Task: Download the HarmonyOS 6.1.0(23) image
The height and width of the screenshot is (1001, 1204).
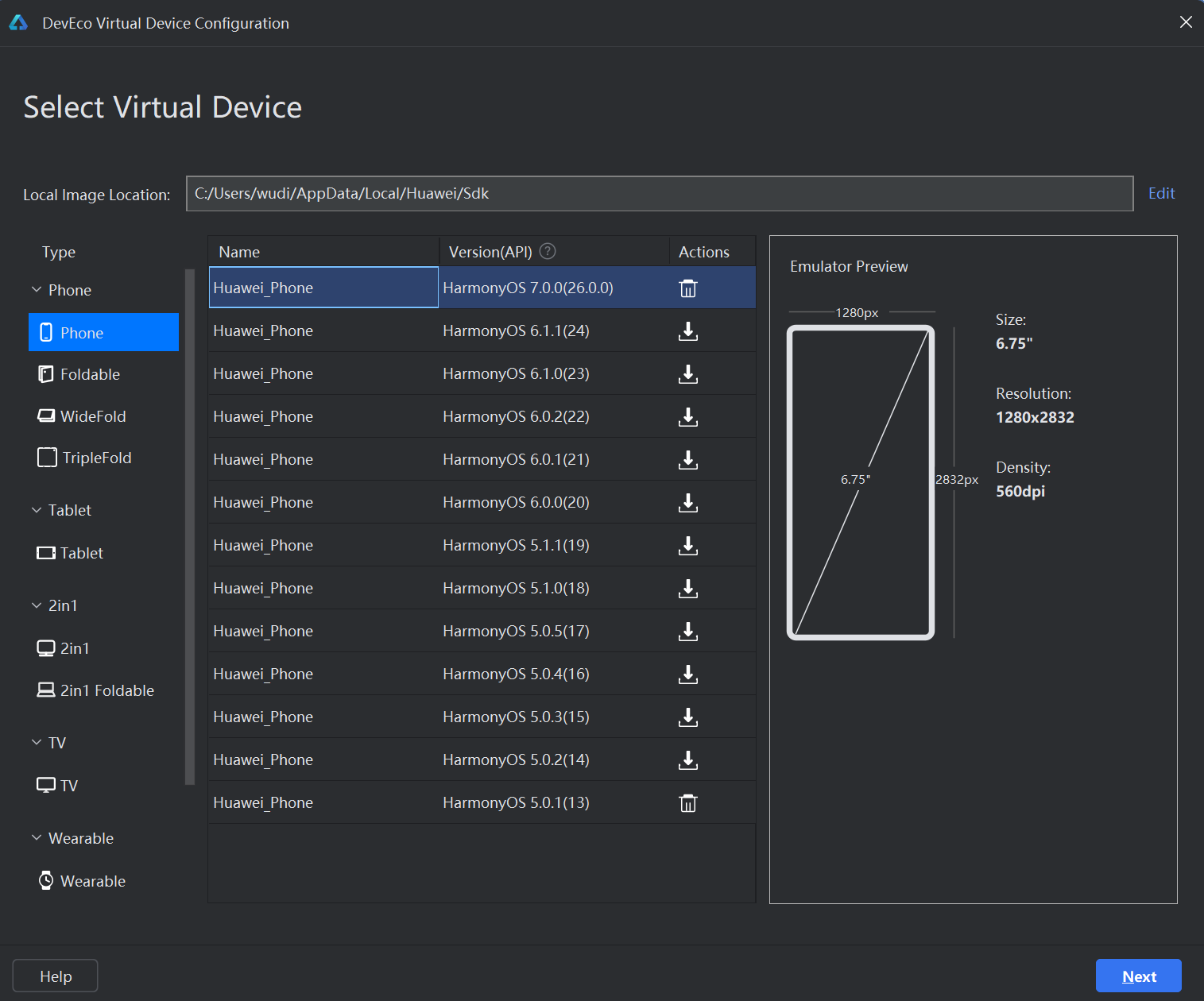Action: 688,374
